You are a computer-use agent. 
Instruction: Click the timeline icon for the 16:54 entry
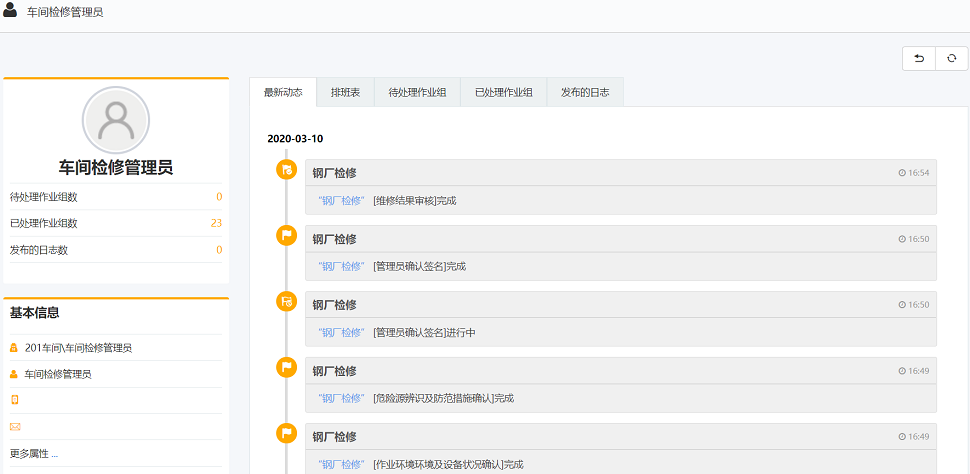coord(286,170)
